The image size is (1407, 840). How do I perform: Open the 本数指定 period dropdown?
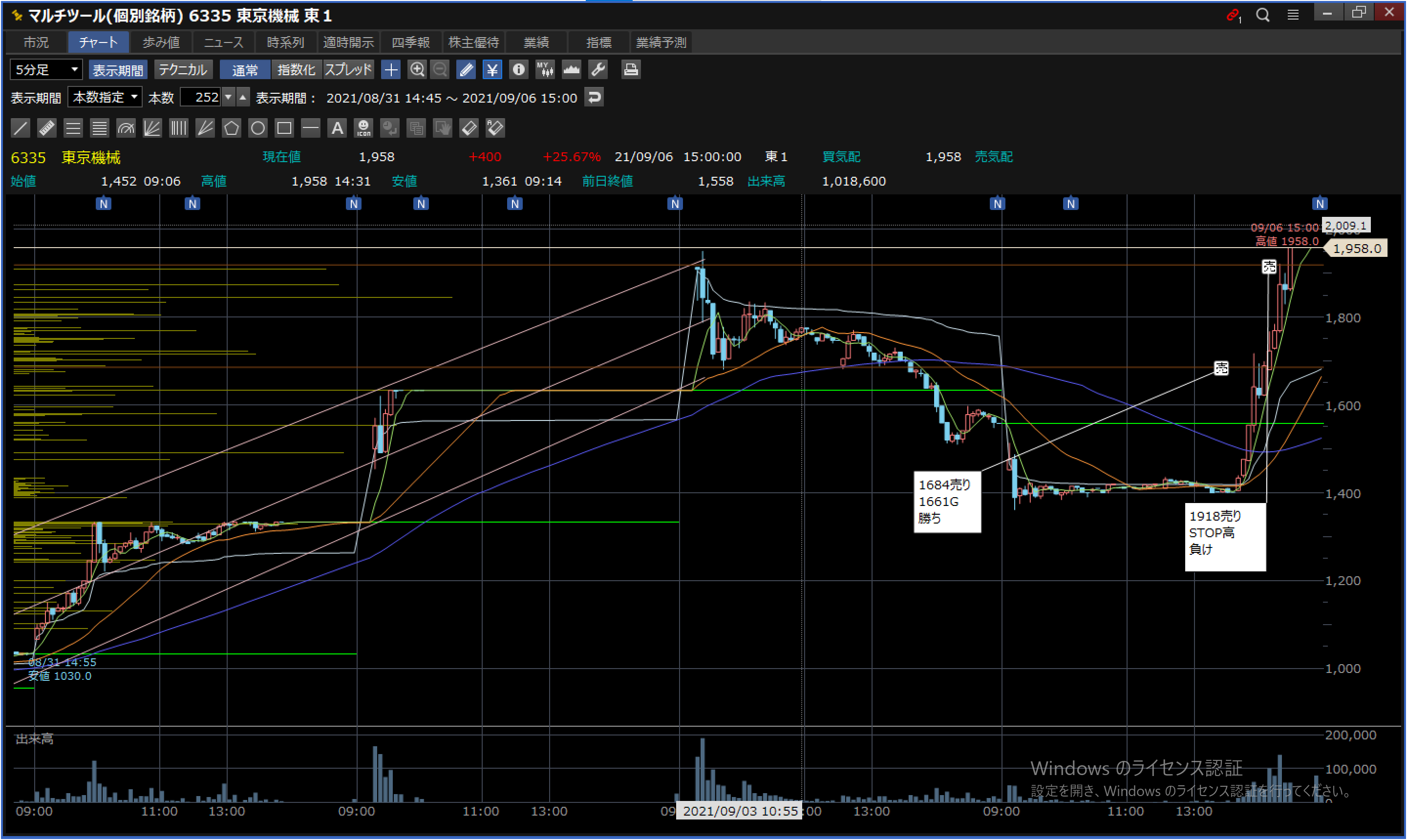tap(106, 97)
